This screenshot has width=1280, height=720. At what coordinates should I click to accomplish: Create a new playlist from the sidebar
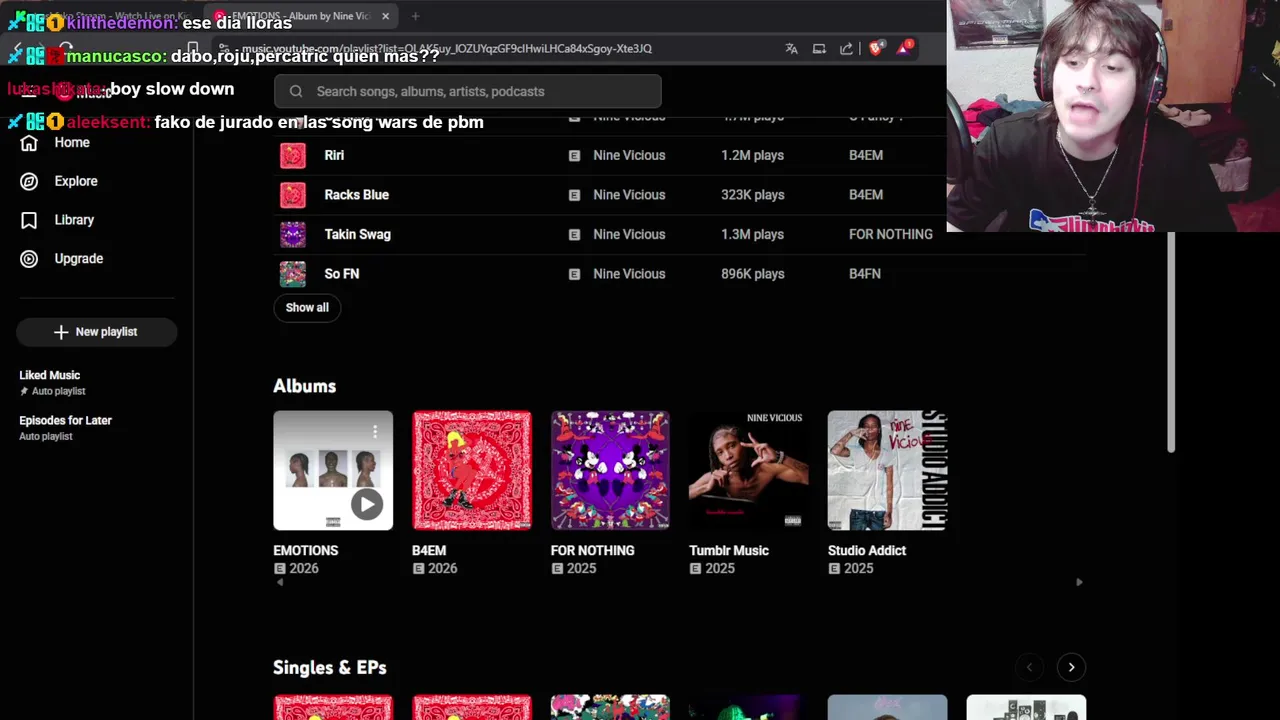(x=97, y=332)
